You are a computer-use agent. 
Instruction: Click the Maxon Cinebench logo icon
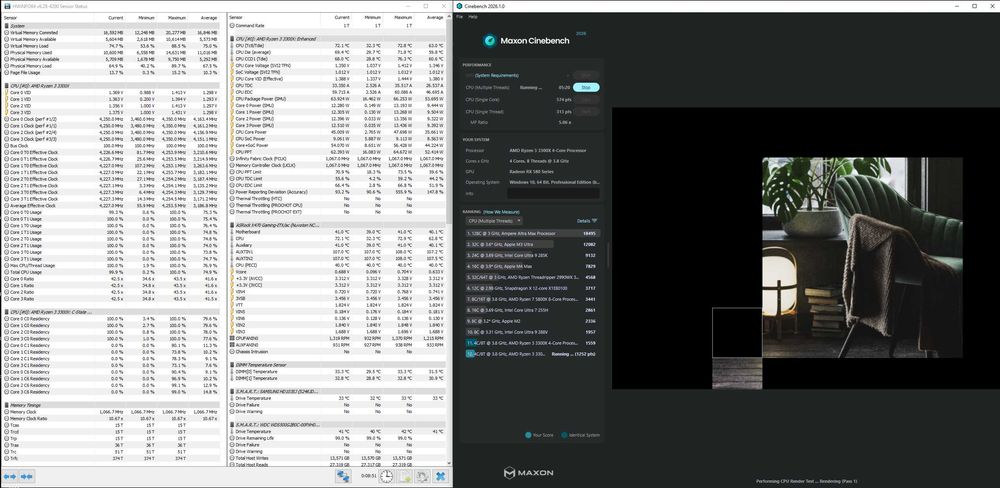(489, 41)
